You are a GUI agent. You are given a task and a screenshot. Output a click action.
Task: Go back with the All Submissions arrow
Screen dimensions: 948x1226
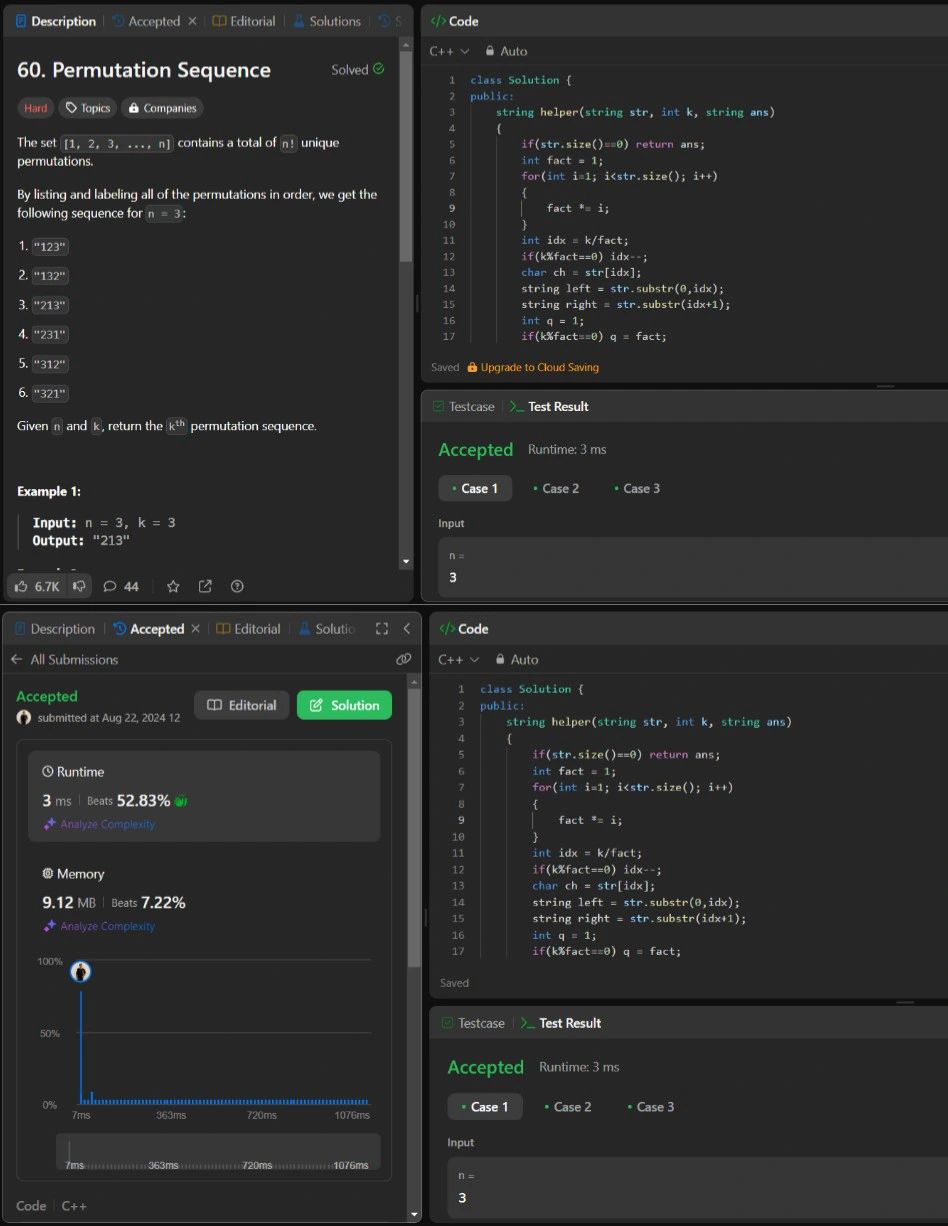pyautogui.click(x=16, y=659)
